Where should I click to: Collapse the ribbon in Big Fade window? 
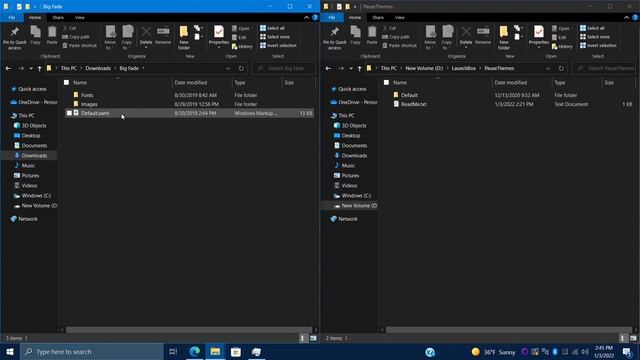[307, 18]
